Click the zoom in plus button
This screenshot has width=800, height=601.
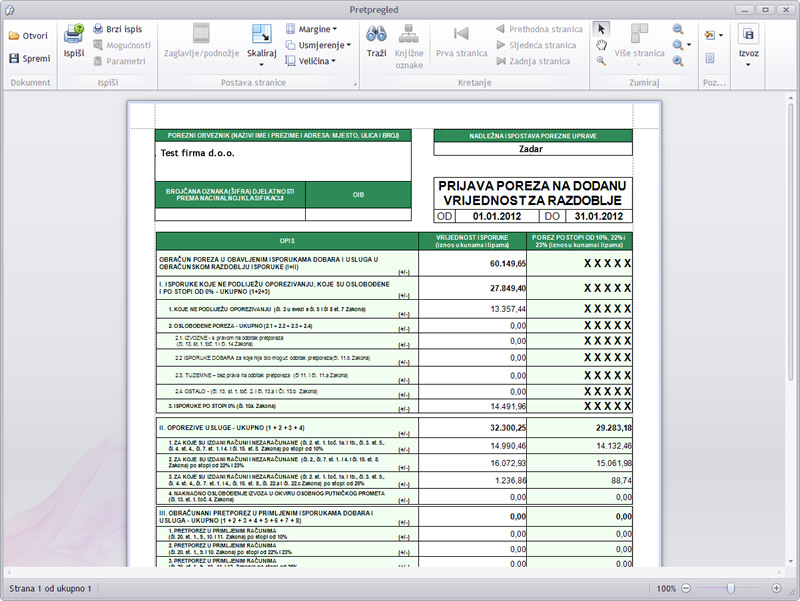[x=777, y=588]
